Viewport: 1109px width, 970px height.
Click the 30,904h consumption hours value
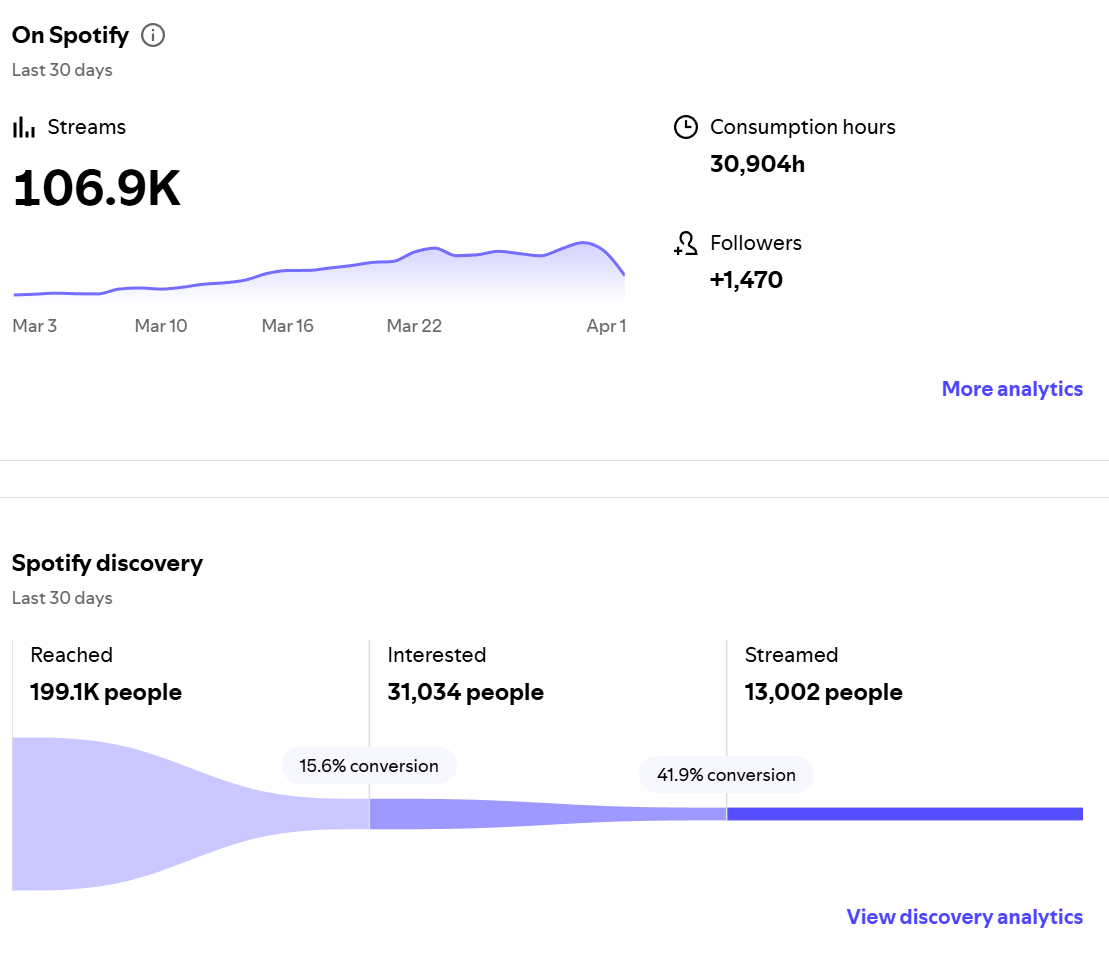[x=757, y=164]
